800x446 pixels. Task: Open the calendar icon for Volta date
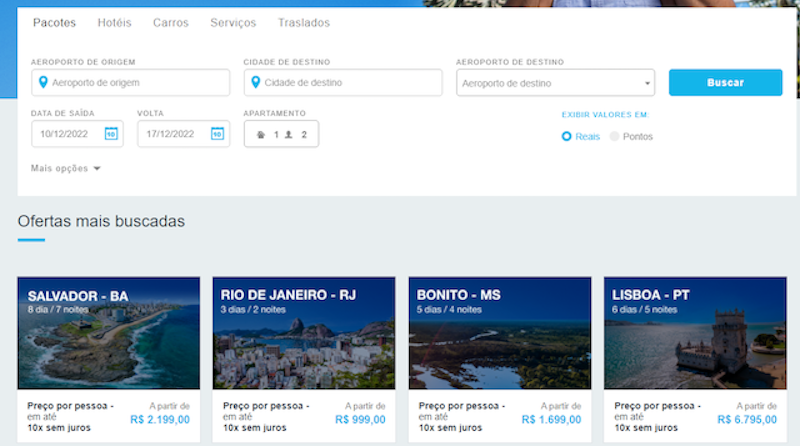(217, 134)
